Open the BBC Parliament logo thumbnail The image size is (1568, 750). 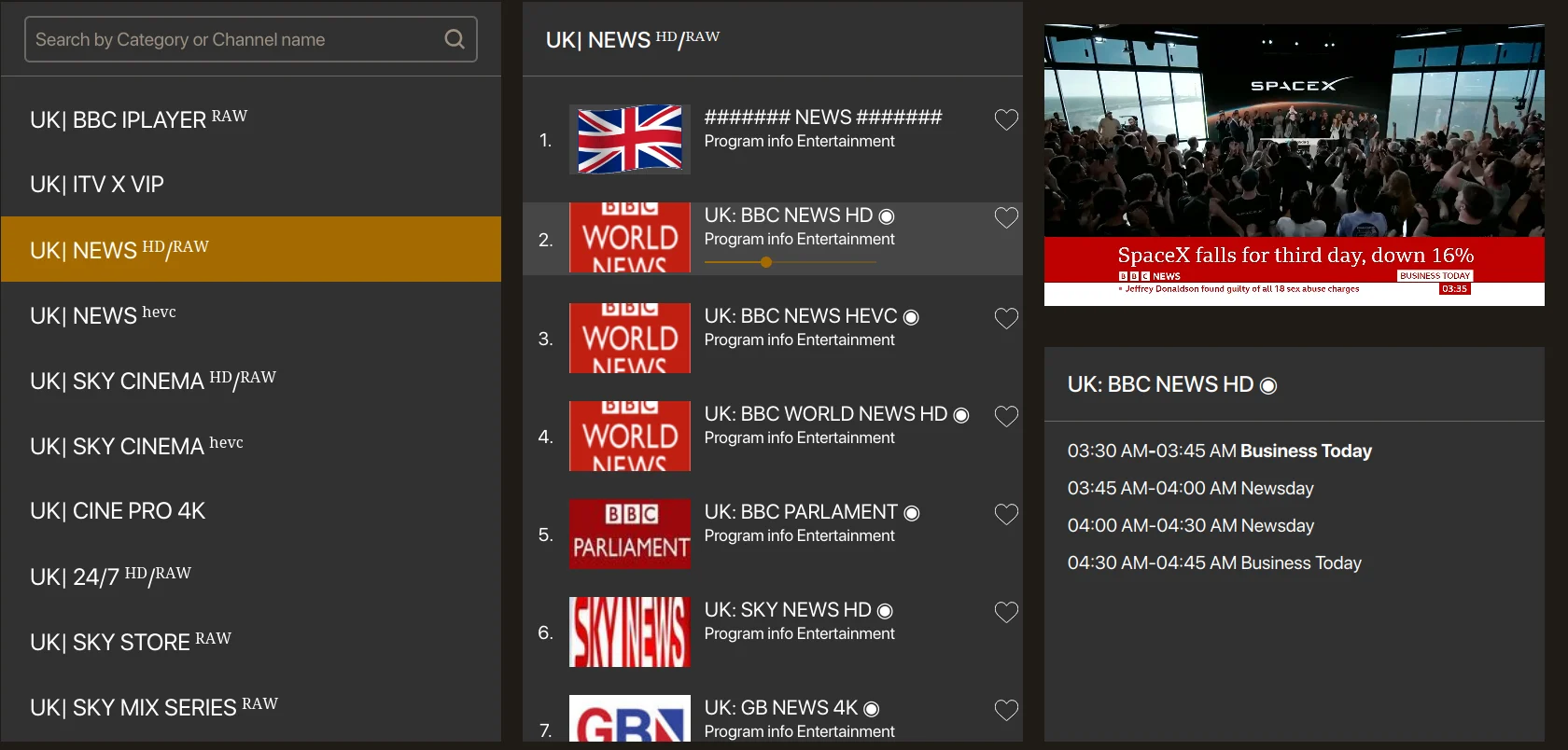pyautogui.click(x=630, y=534)
